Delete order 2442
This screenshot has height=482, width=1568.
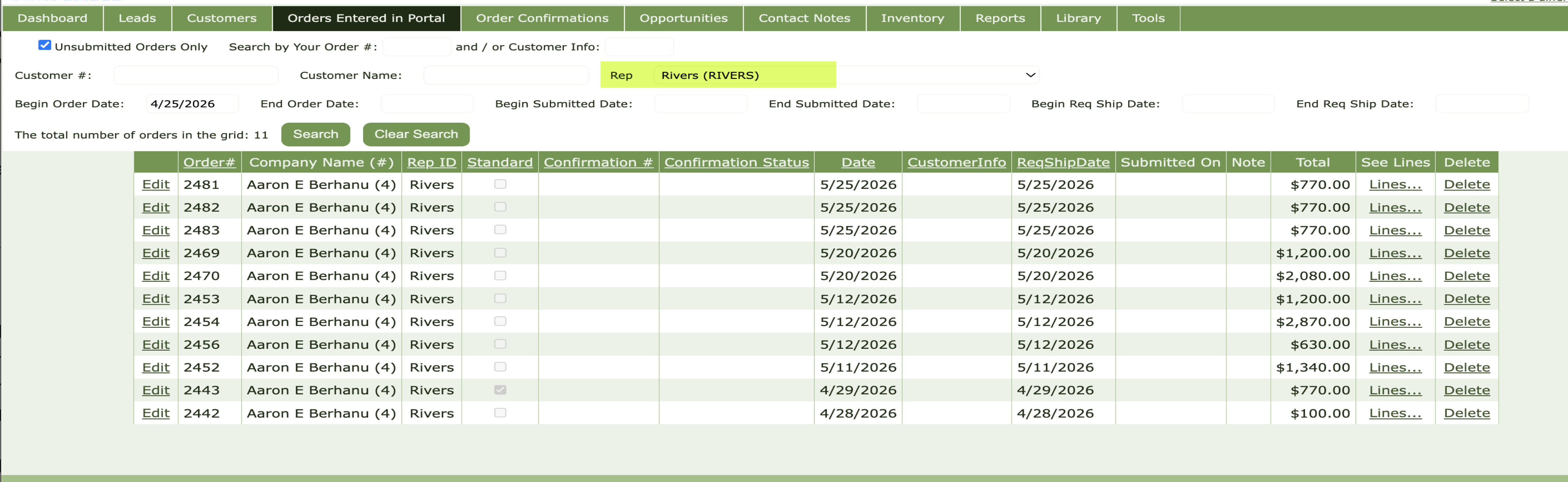click(x=1467, y=413)
